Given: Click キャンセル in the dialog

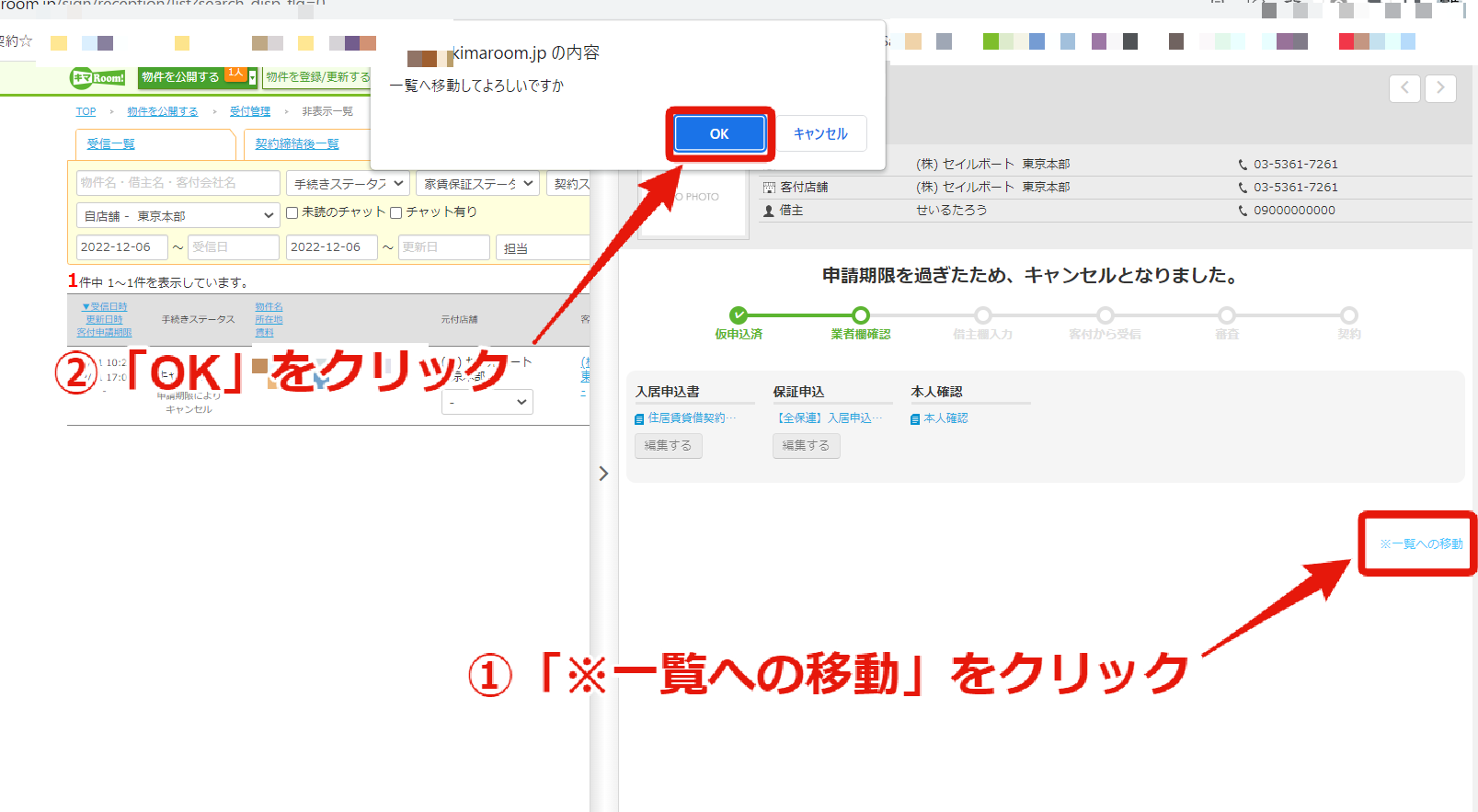Looking at the screenshot, I should pos(820,134).
